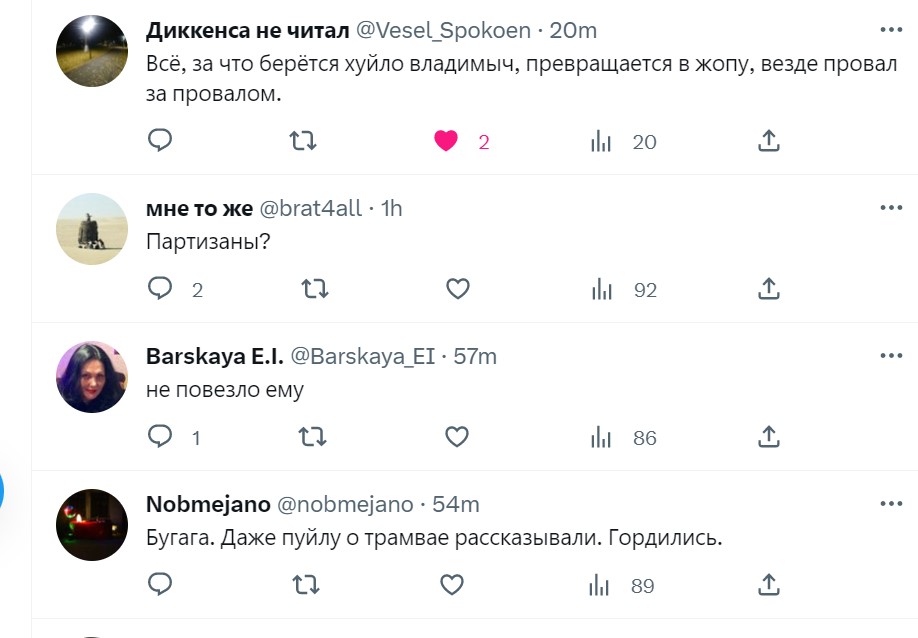Retweet the Vesel_Spokoen post

(x=302, y=141)
